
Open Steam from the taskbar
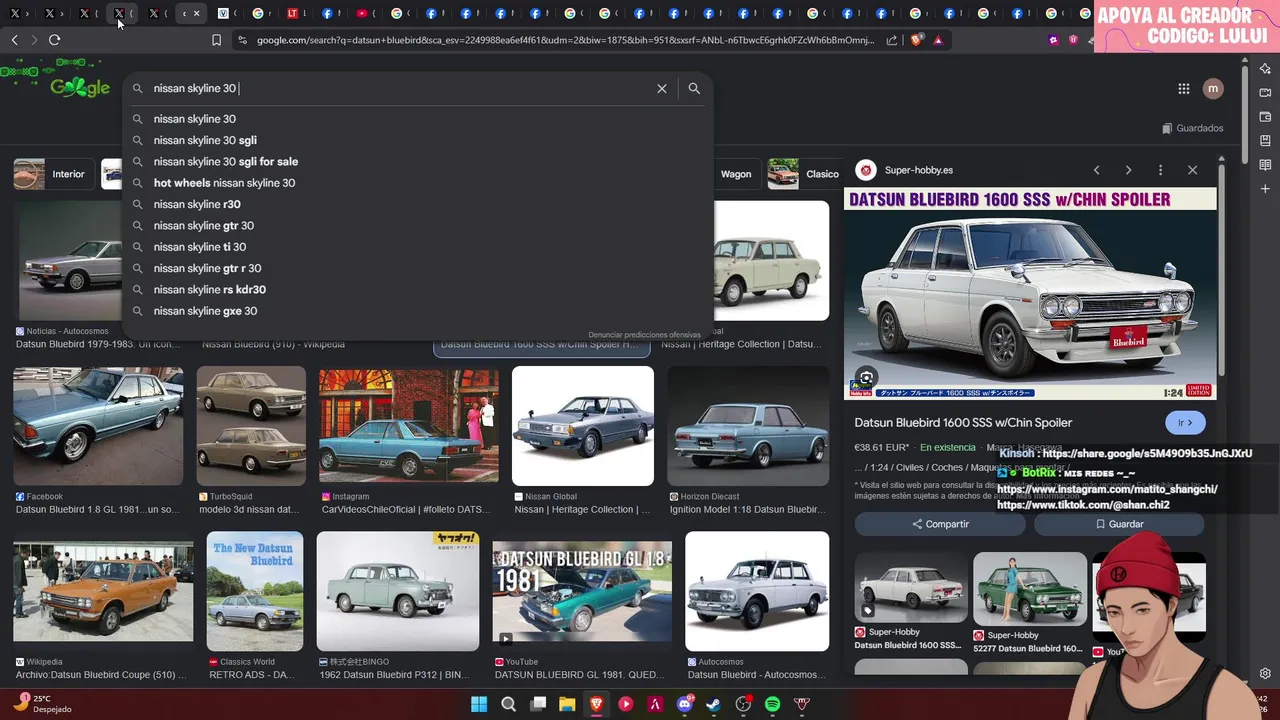[x=713, y=704]
